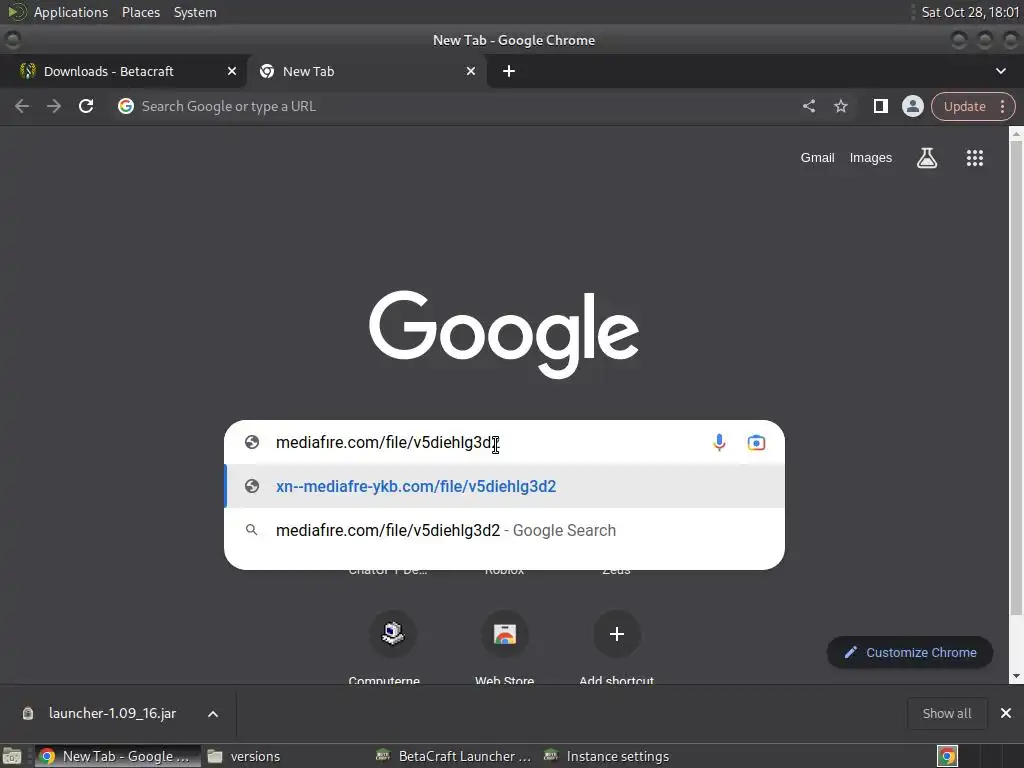Bookmark this tab with the star icon
This screenshot has height=768, width=1024.
click(x=840, y=106)
